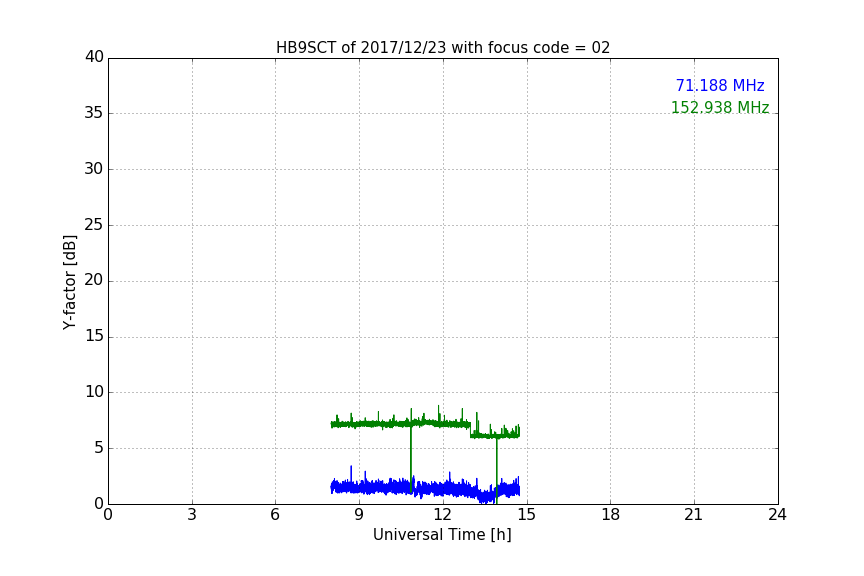This screenshot has width=864, height=576.
Task: Click x-axis tick label '24'
Action: tap(777, 515)
